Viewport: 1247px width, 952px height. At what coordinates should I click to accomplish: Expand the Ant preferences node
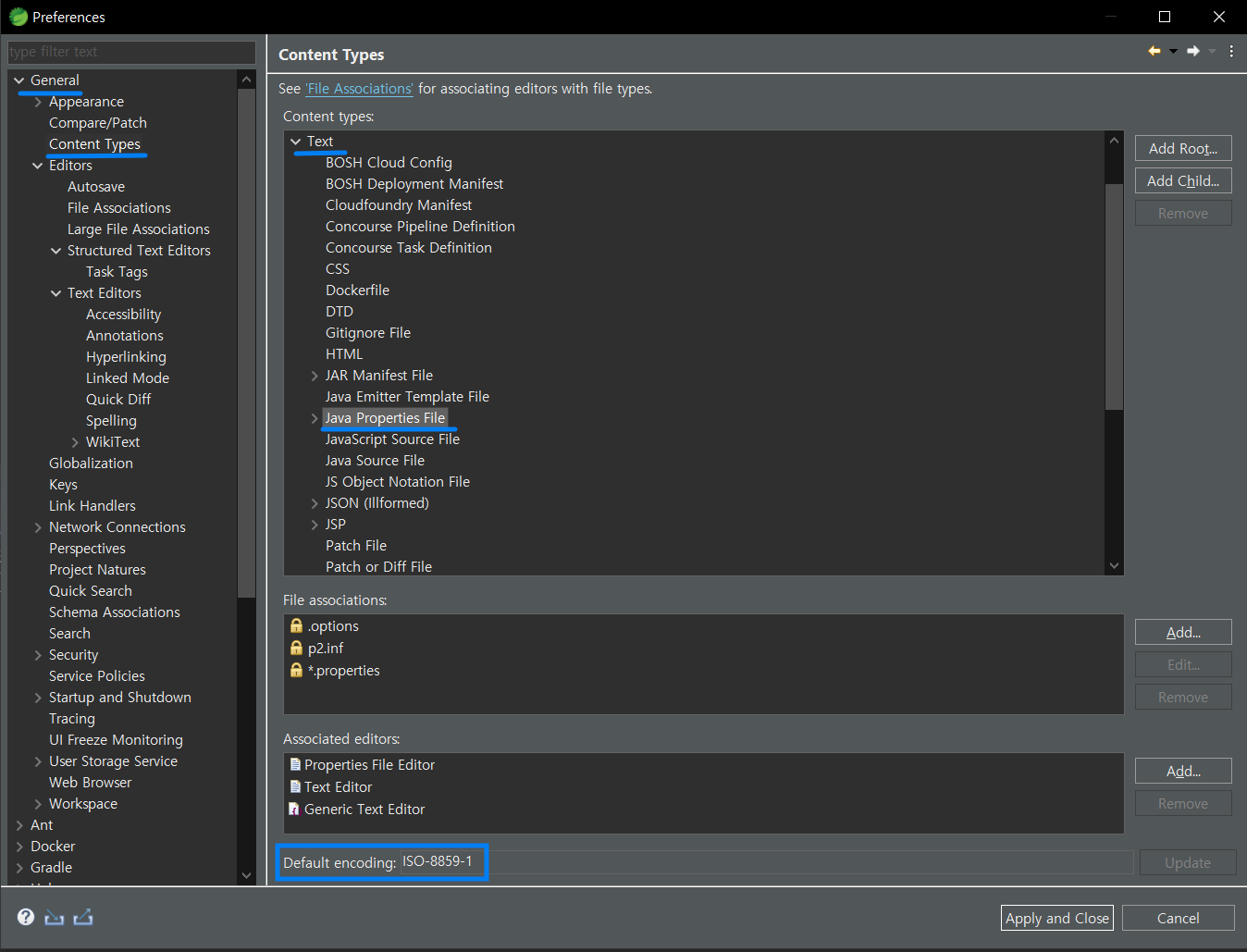pyautogui.click(x=19, y=825)
